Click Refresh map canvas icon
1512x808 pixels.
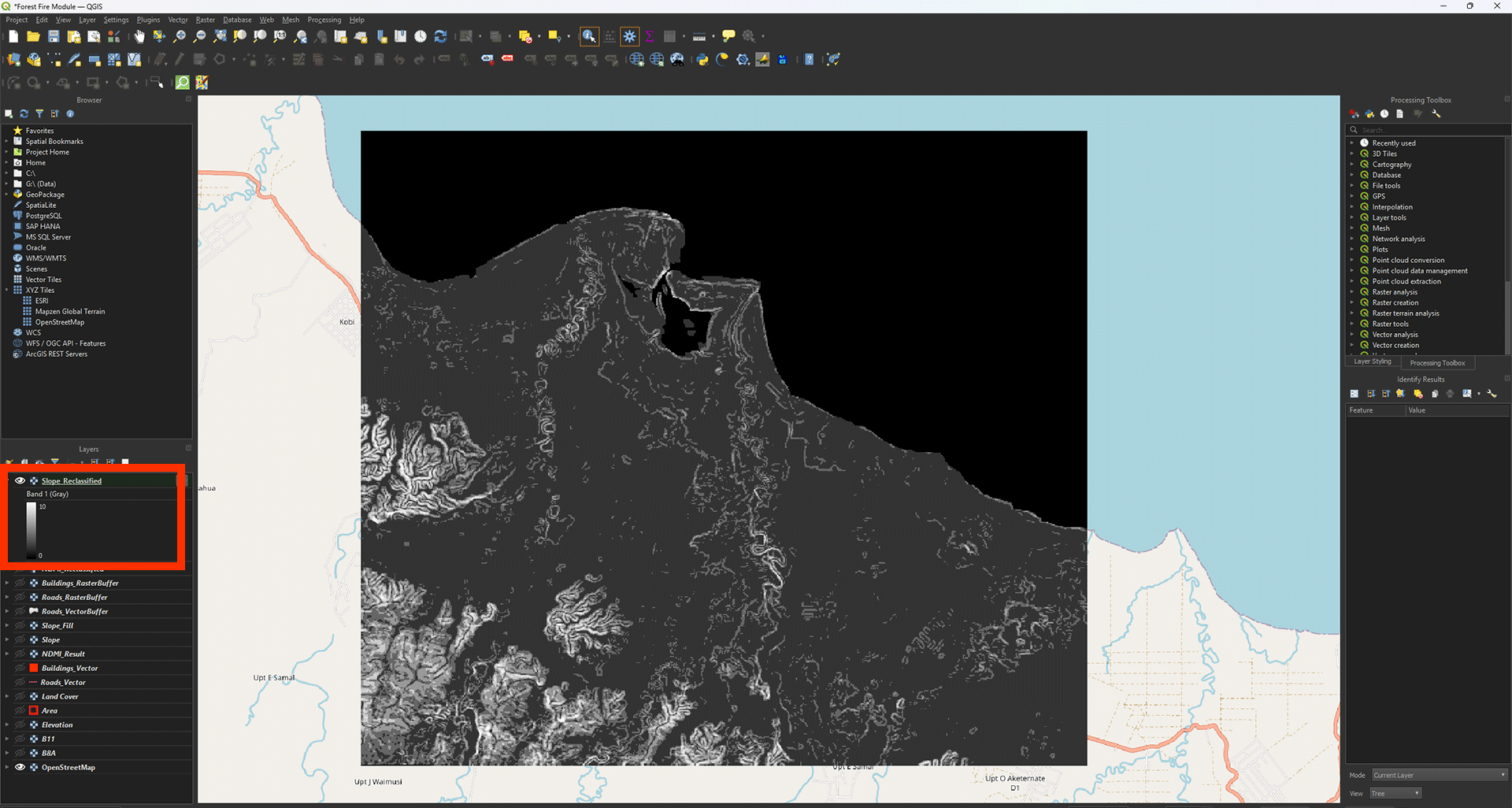[440, 36]
